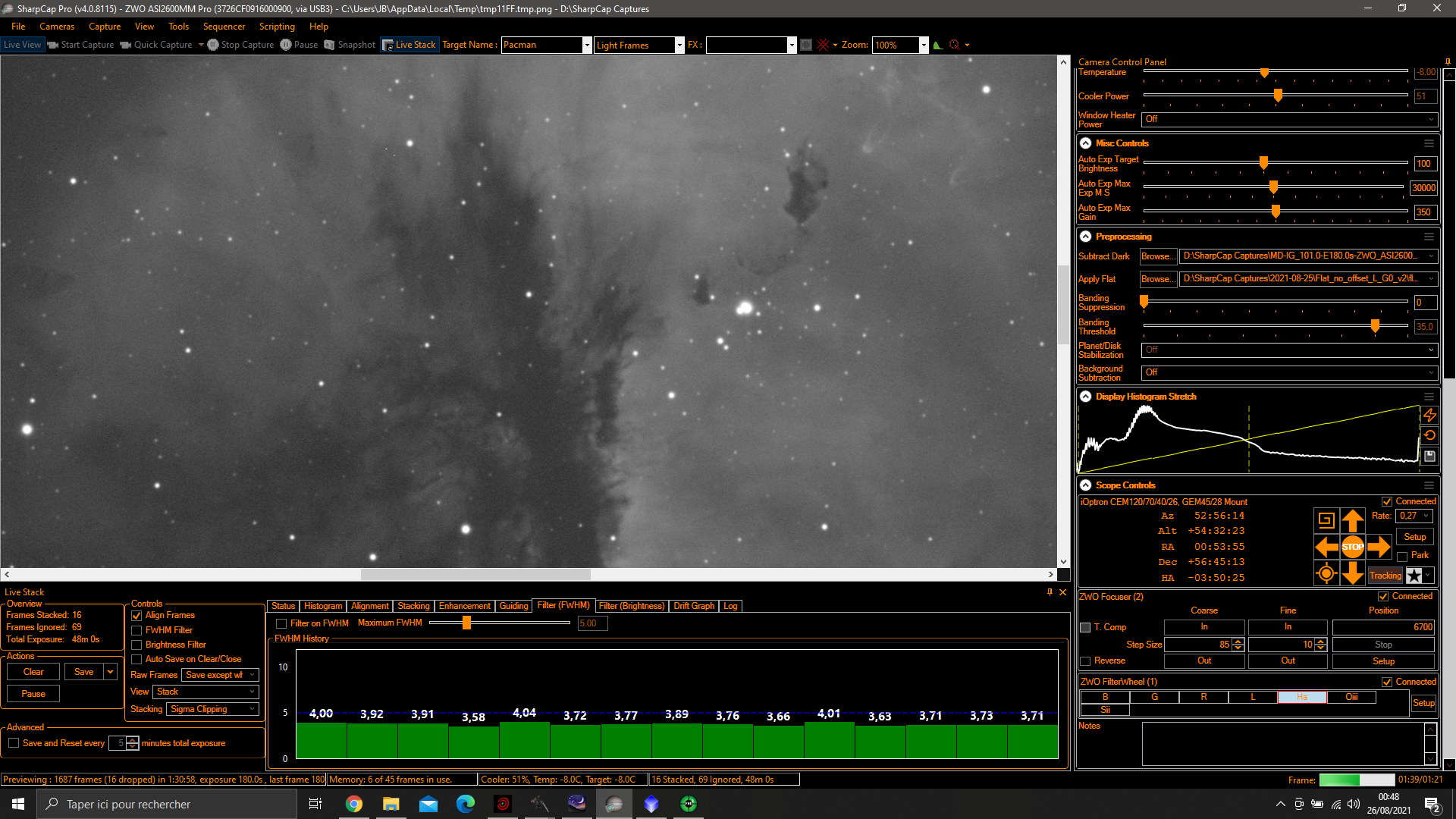Click the mount spiral search icon

(x=1326, y=520)
